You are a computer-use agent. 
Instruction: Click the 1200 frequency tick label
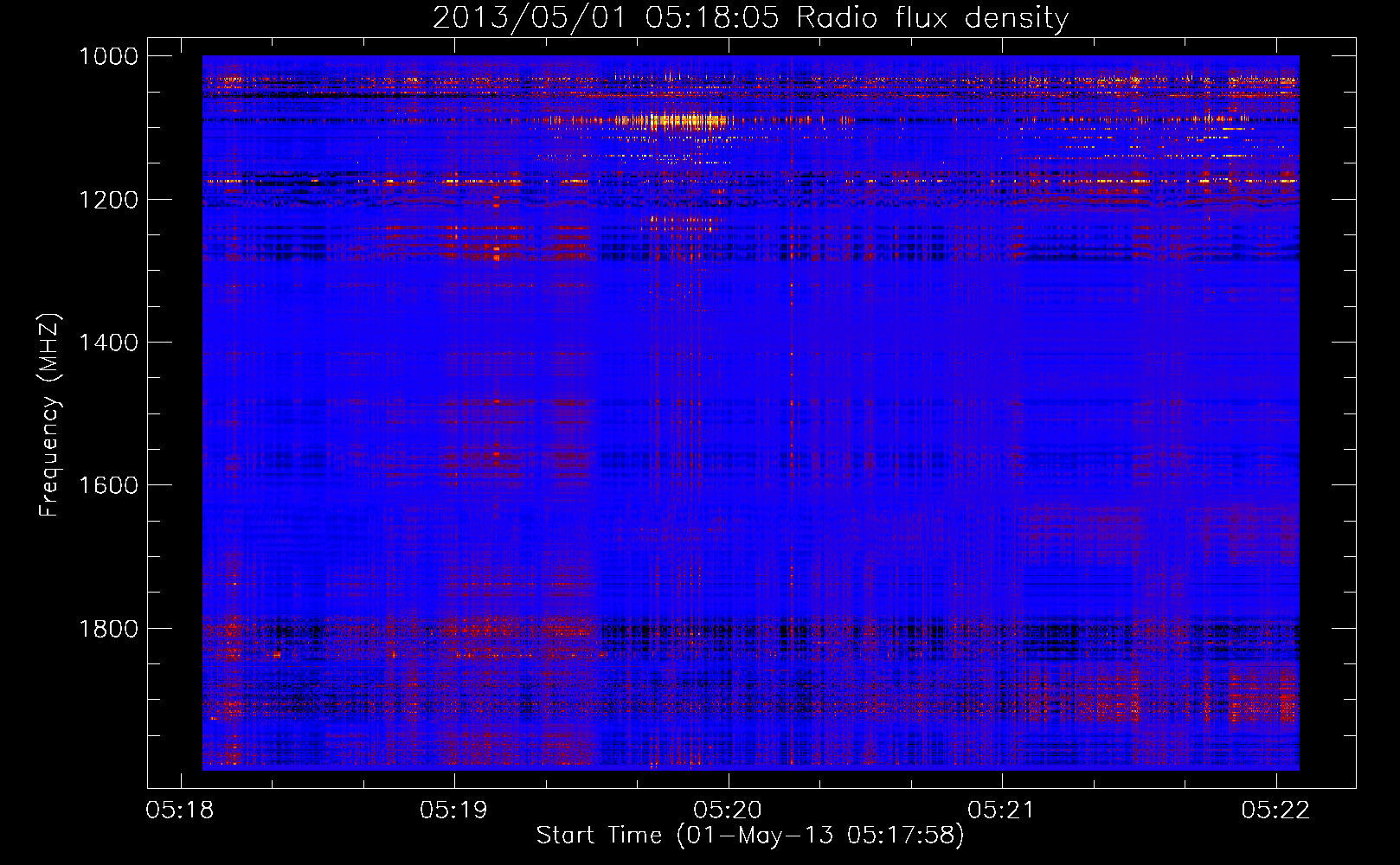click(x=108, y=200)
